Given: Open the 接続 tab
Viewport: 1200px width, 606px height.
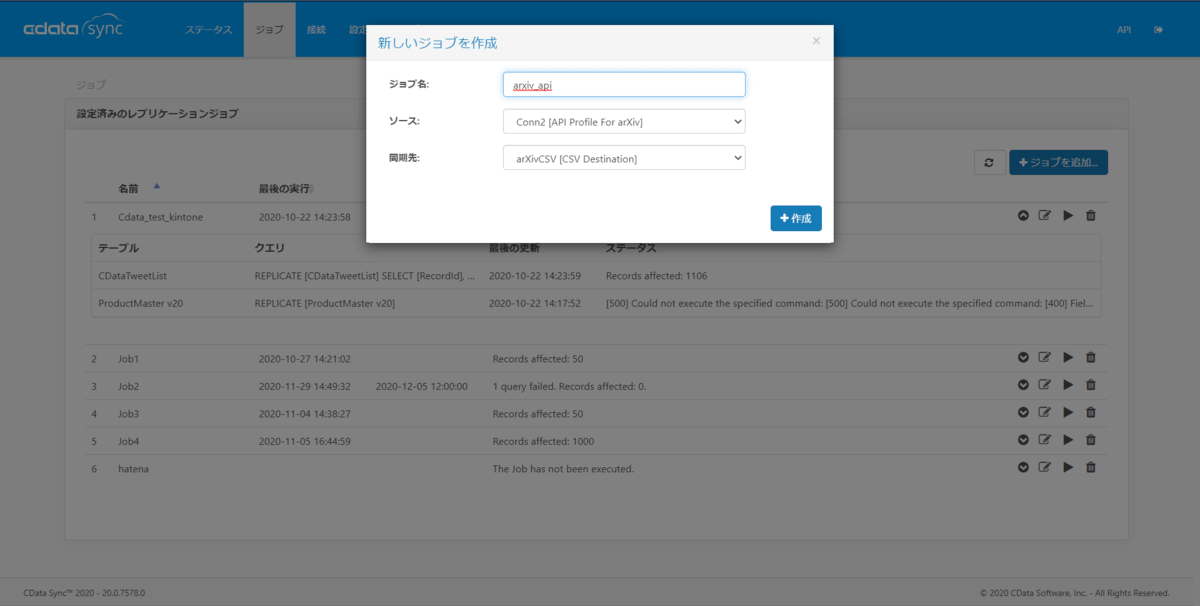Looking at the screenshot, I should point(317,29).
